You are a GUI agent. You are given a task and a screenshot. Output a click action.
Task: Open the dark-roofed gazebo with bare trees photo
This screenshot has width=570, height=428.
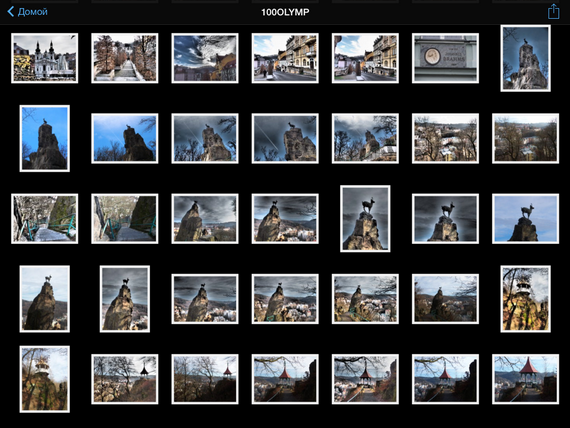click(x=125, y=379)
